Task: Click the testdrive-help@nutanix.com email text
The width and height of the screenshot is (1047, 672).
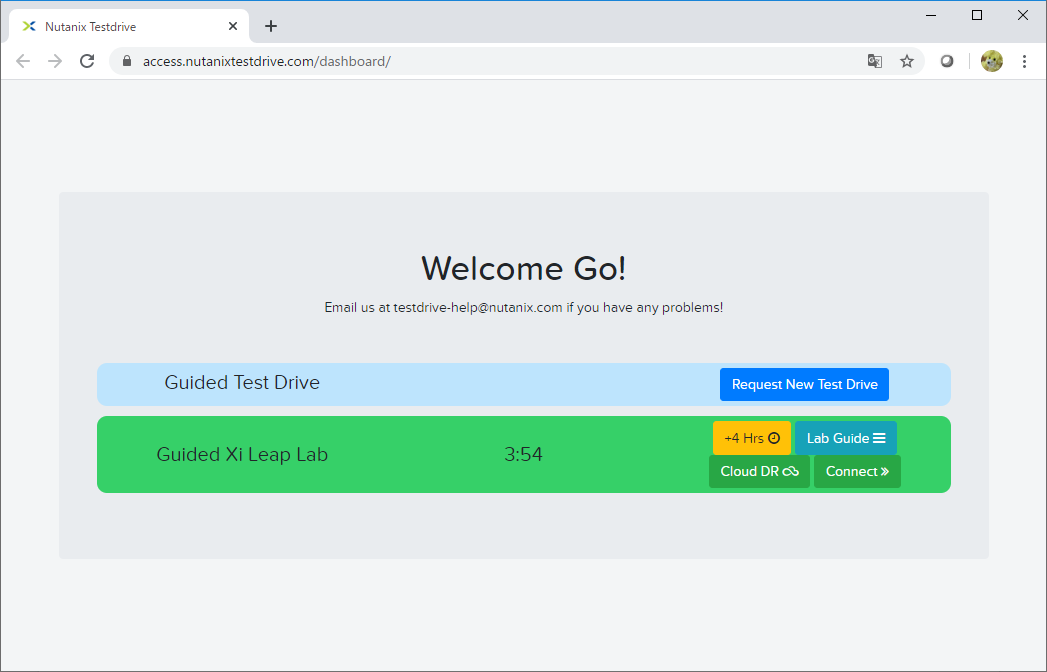Action: point(477,307)
